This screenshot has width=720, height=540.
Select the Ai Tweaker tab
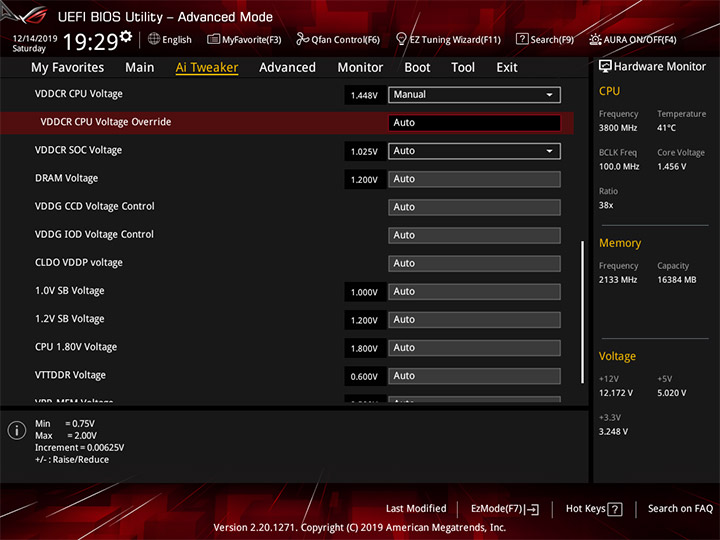point(207,68)
